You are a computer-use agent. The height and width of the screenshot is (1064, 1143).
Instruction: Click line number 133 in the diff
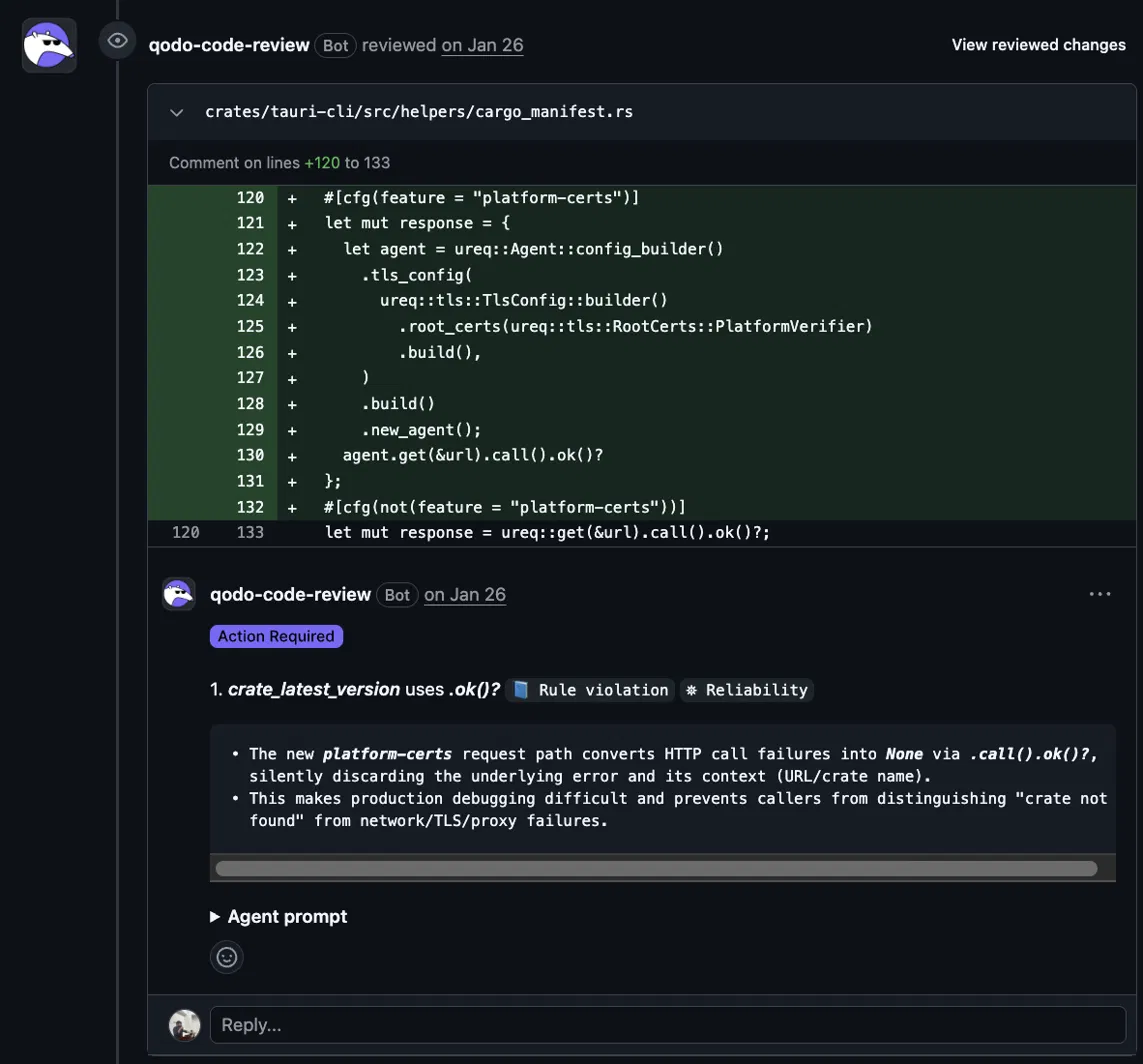pos(250,533)
